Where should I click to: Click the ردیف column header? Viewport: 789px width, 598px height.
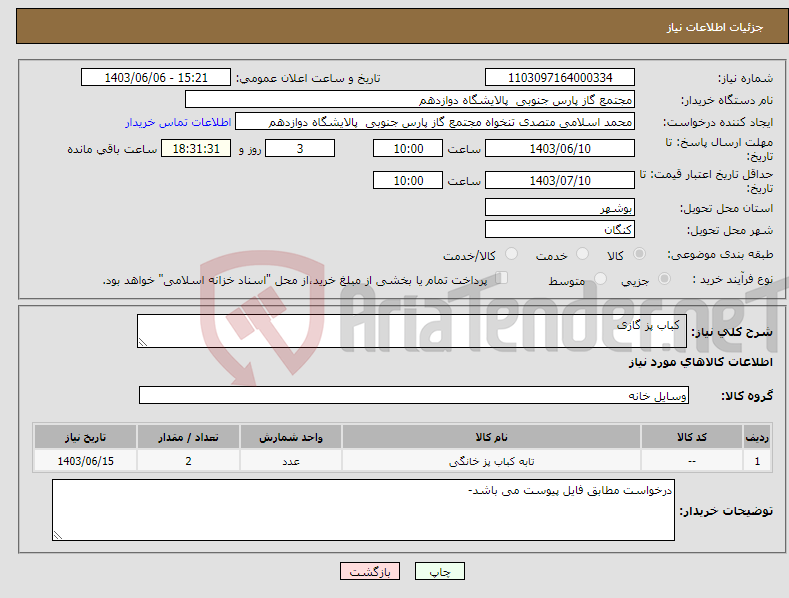757,437
